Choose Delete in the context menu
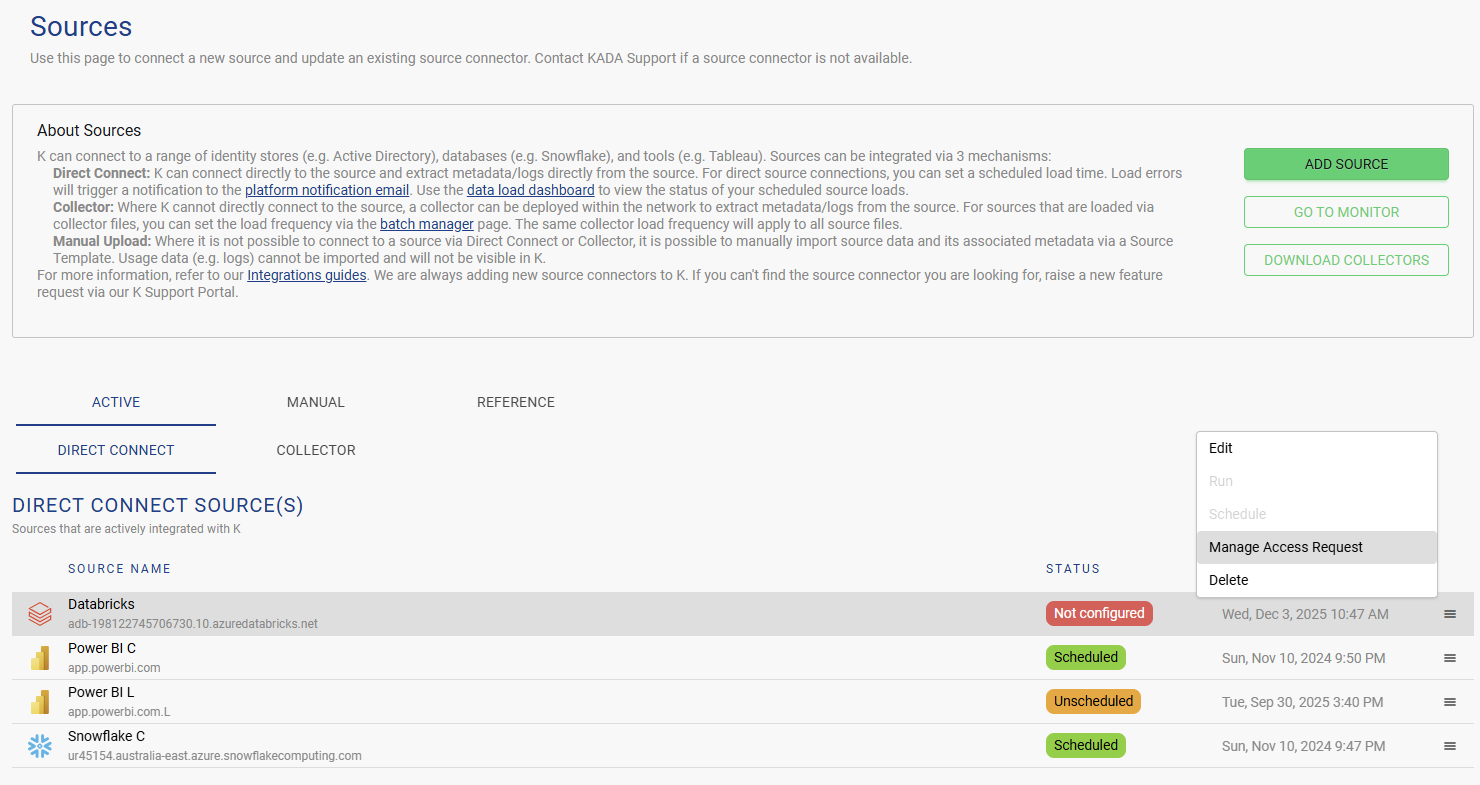This screenshot has width=1480, height=785. click(1228, 580)
